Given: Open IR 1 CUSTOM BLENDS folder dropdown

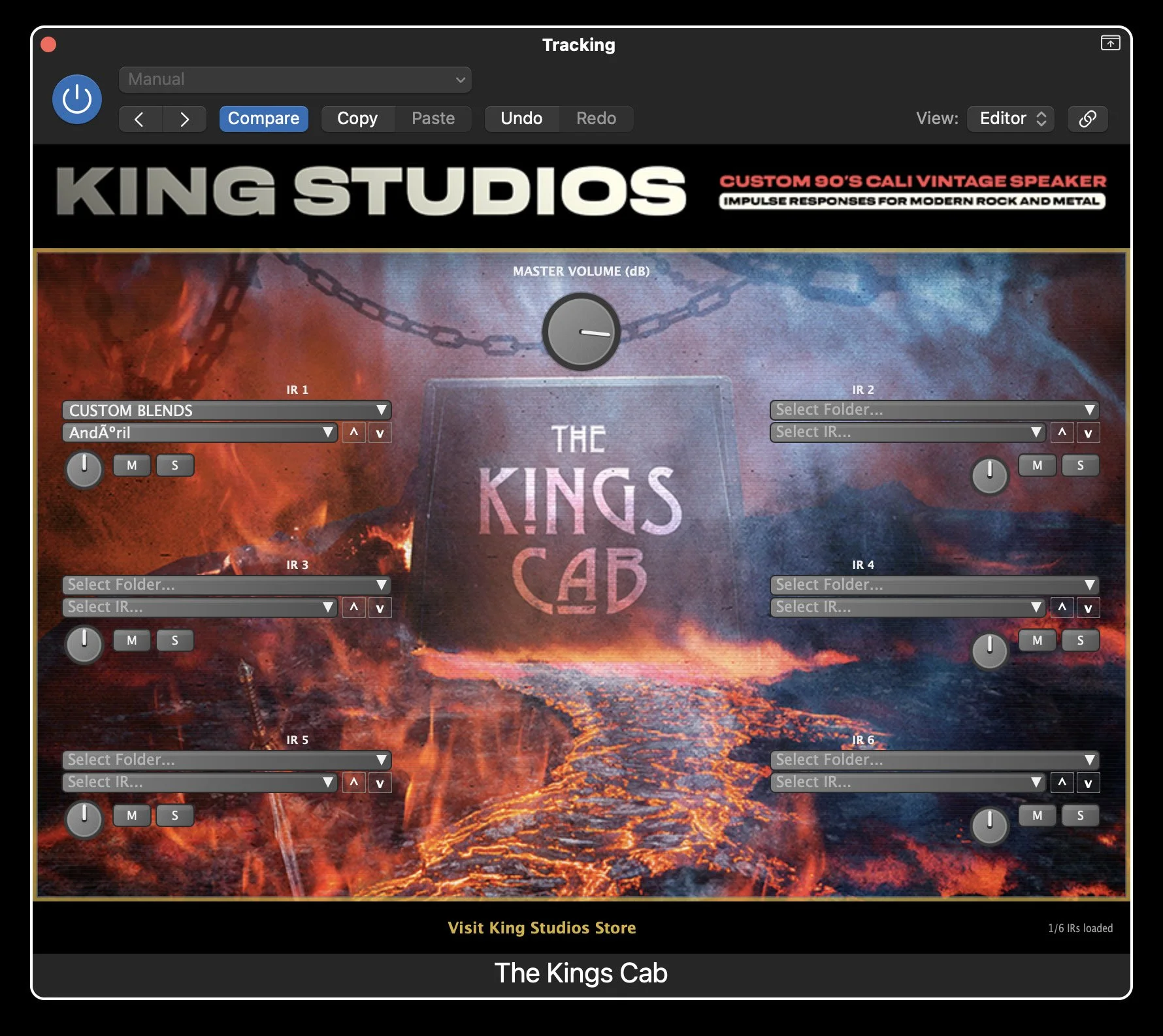Looking at the screenshot, I should tap(227, 410).
